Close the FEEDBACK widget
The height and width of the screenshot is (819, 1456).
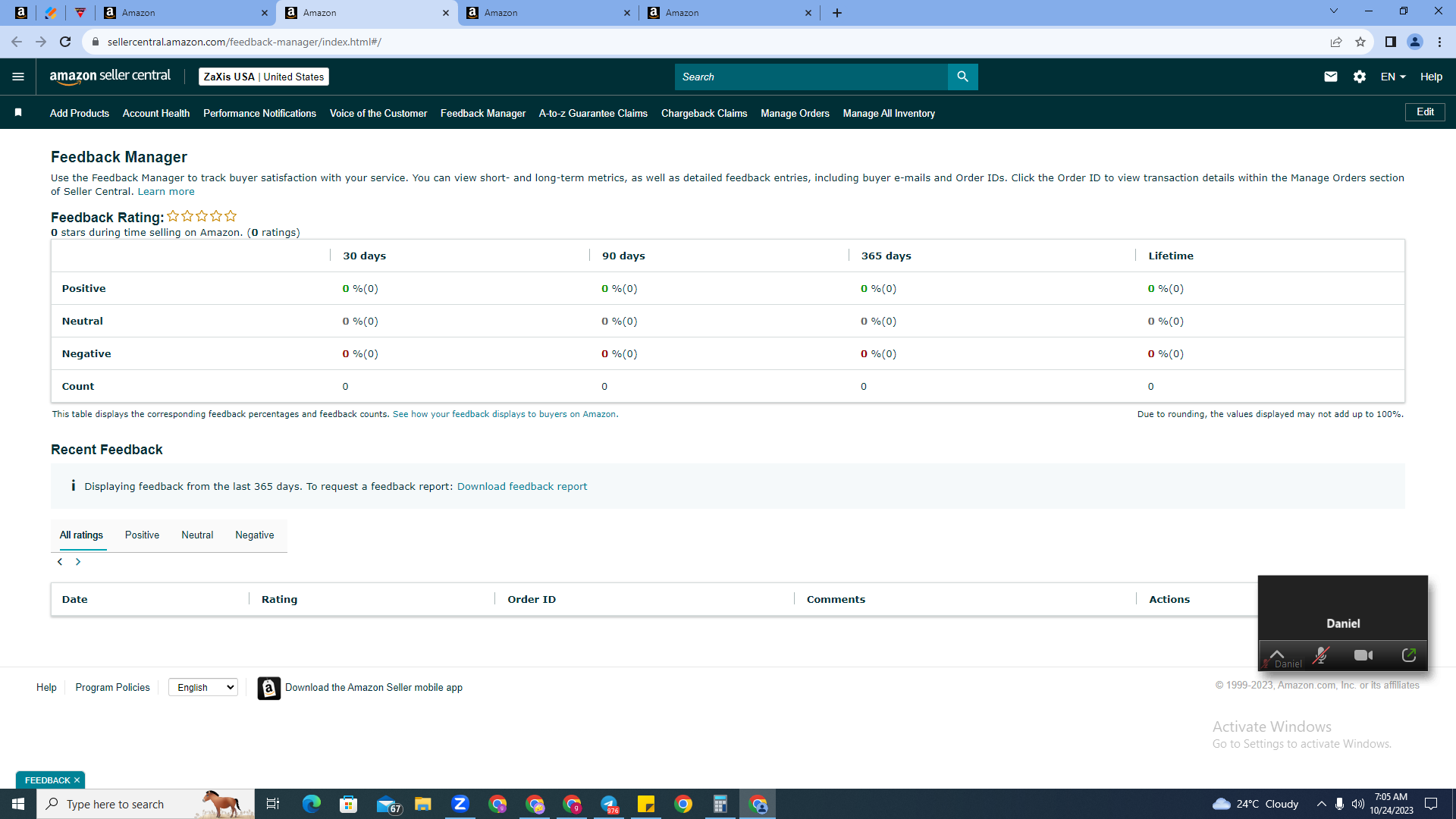tap(77, 780)
